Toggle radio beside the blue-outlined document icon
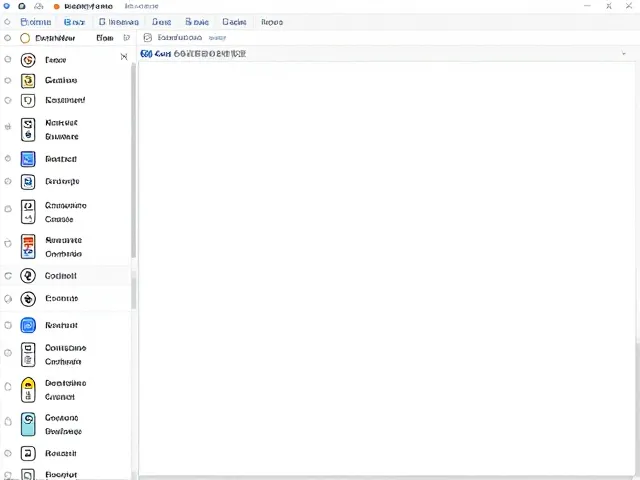The width and height of the screenshot is (640, 480). click(8, 181)
